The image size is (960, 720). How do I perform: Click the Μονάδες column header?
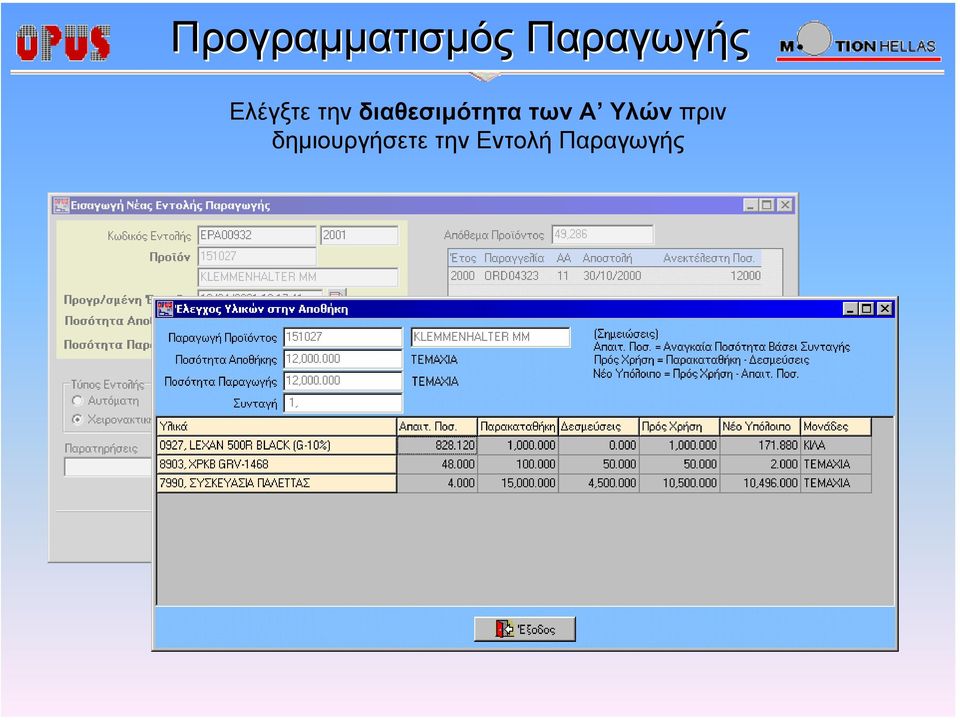click(836, 426)
